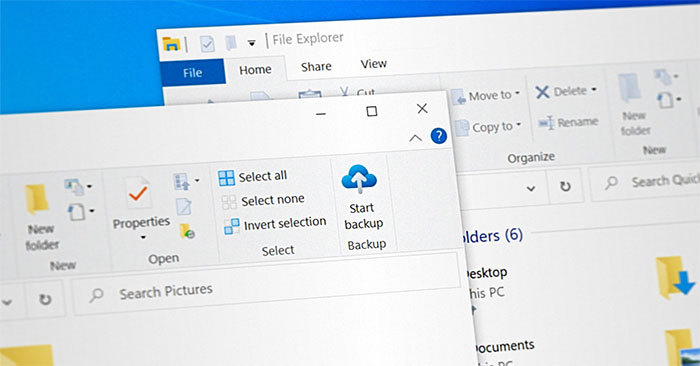
Task: Refresh the back File Explorer window
Action: click(x=566, y=186)
